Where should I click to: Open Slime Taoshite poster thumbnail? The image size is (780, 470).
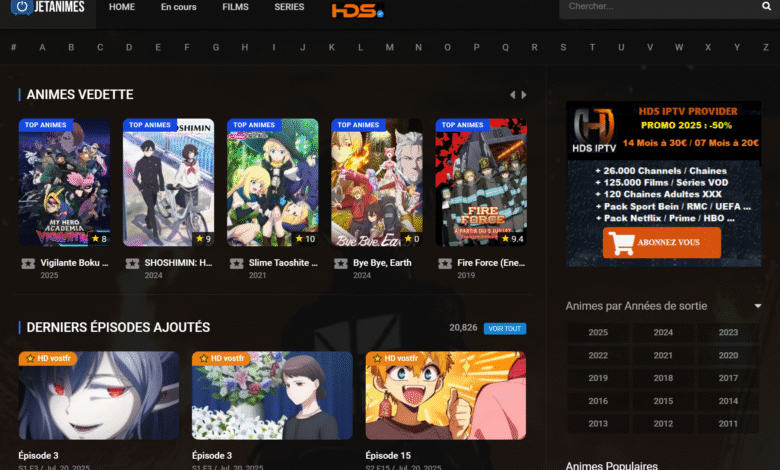pyautogui.click(x=273, y=183)
